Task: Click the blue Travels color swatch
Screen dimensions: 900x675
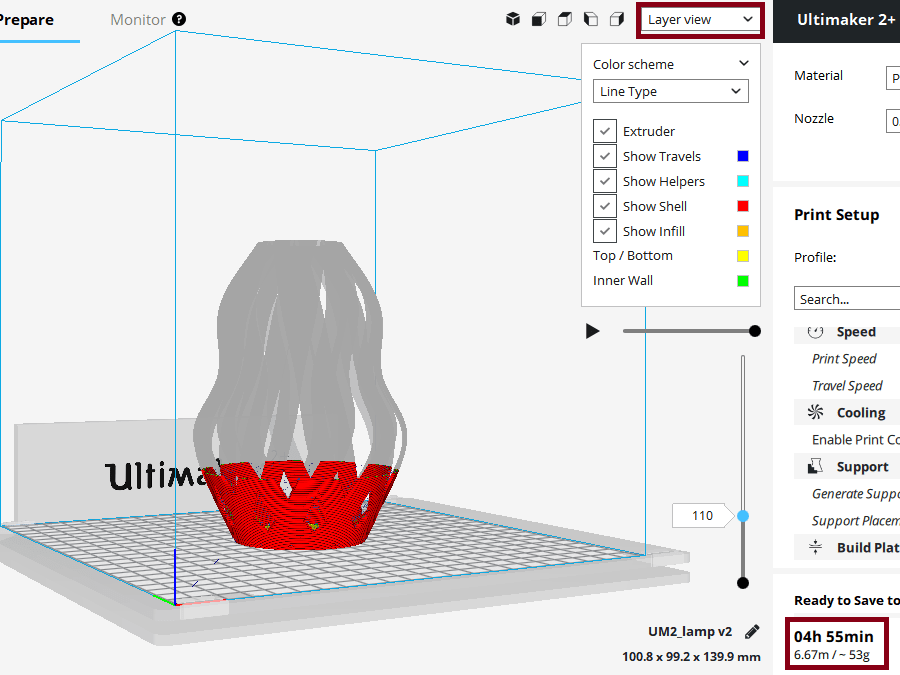Action: (743, 156)
